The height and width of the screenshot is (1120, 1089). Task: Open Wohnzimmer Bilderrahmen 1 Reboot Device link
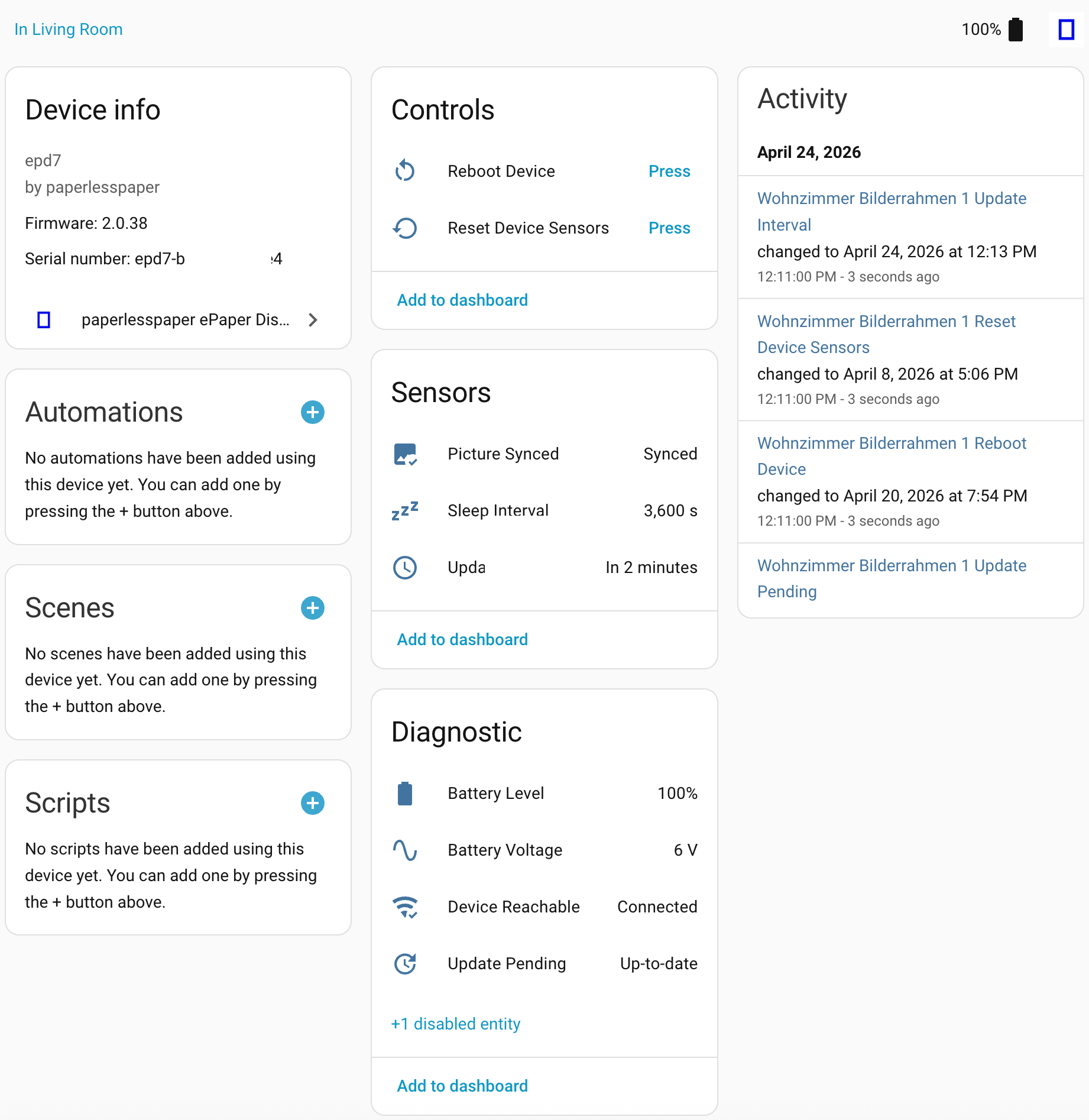pyautogui.click(x=892, y=456)
